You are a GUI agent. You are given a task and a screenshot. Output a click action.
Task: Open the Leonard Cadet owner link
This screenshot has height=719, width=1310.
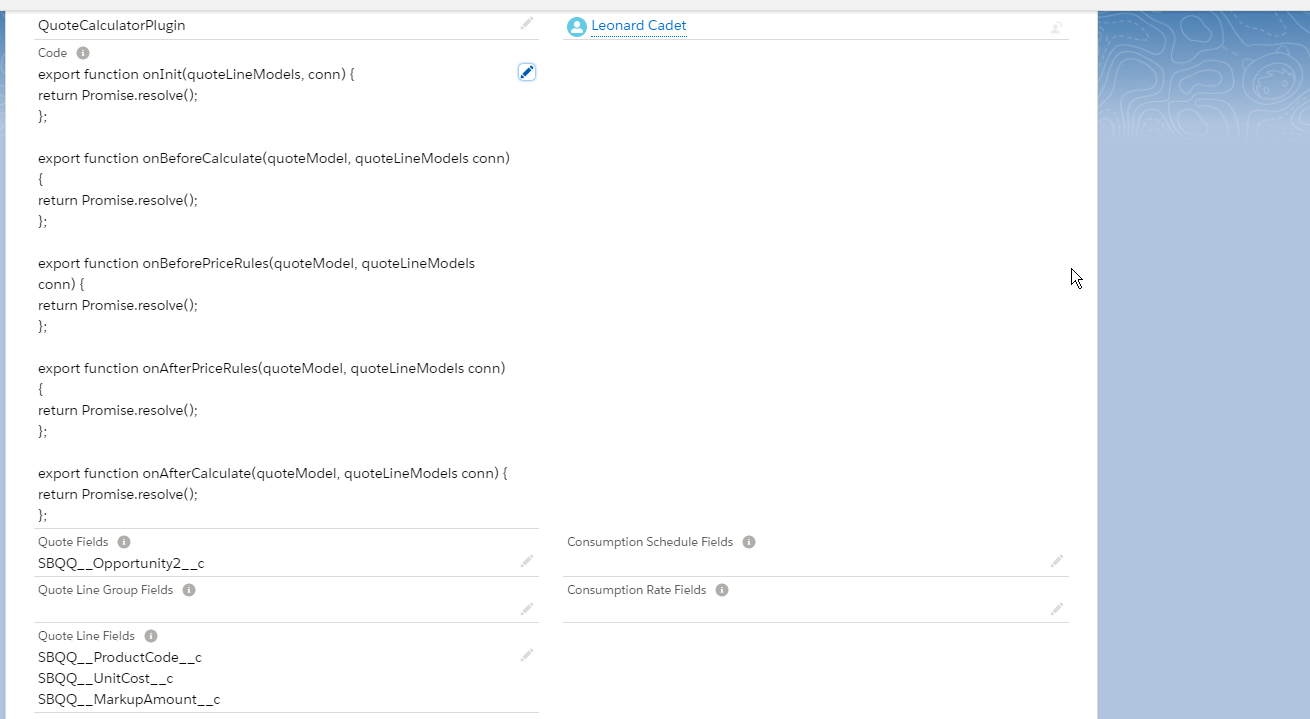(638, 26)
